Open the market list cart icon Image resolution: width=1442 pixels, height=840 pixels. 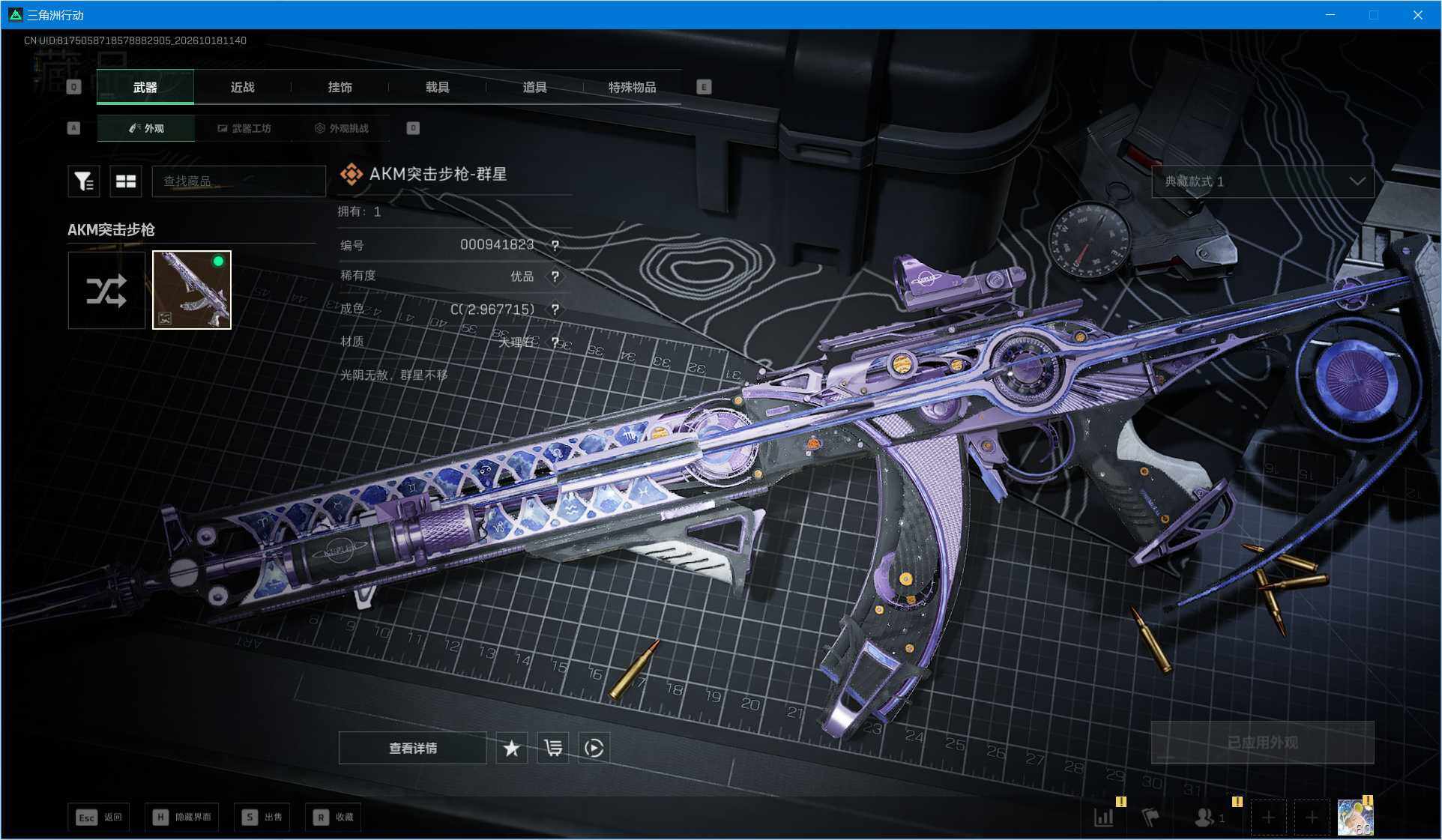(x=553, y=748)
